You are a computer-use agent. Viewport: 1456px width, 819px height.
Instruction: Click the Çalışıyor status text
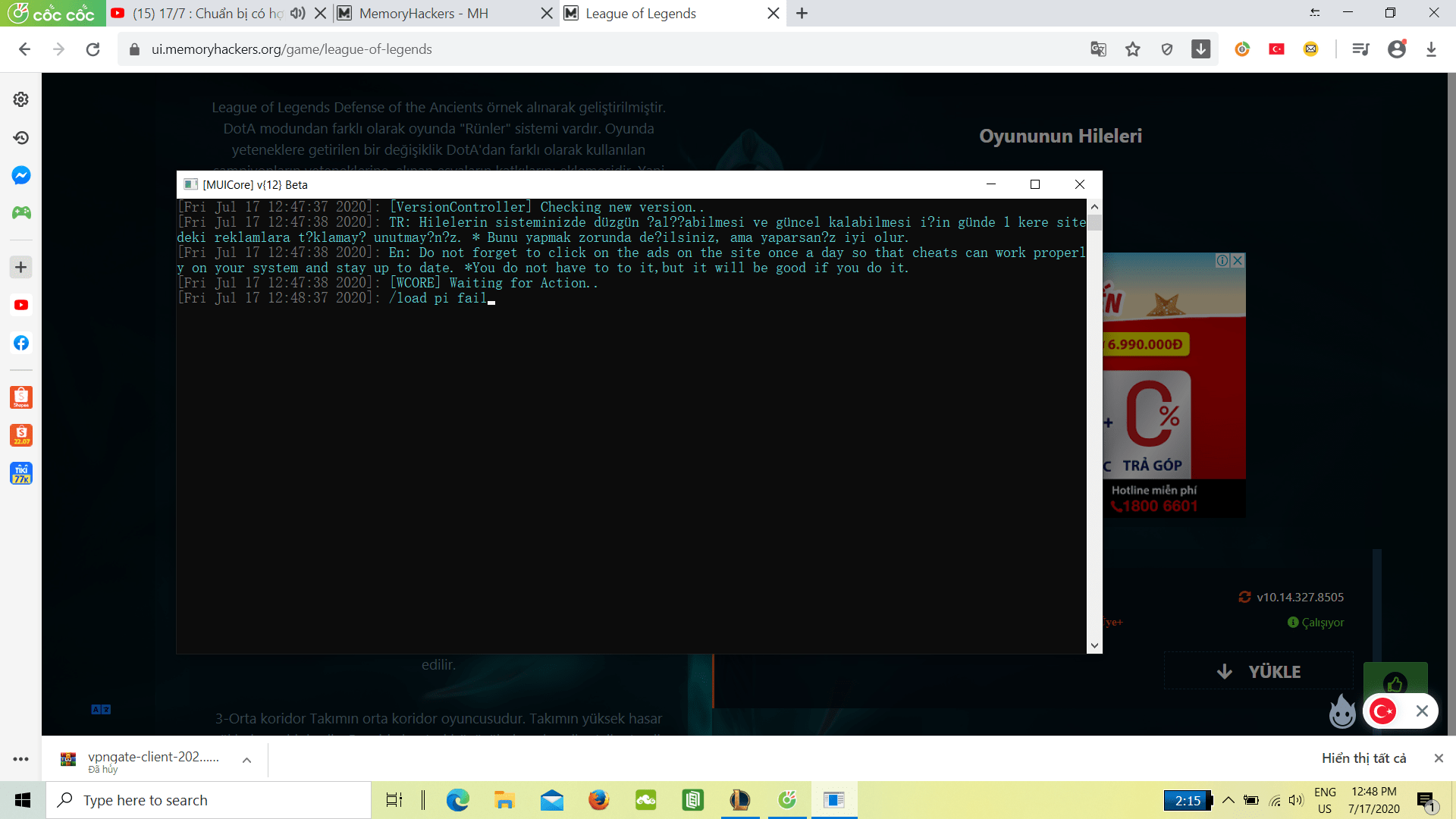1323,622
